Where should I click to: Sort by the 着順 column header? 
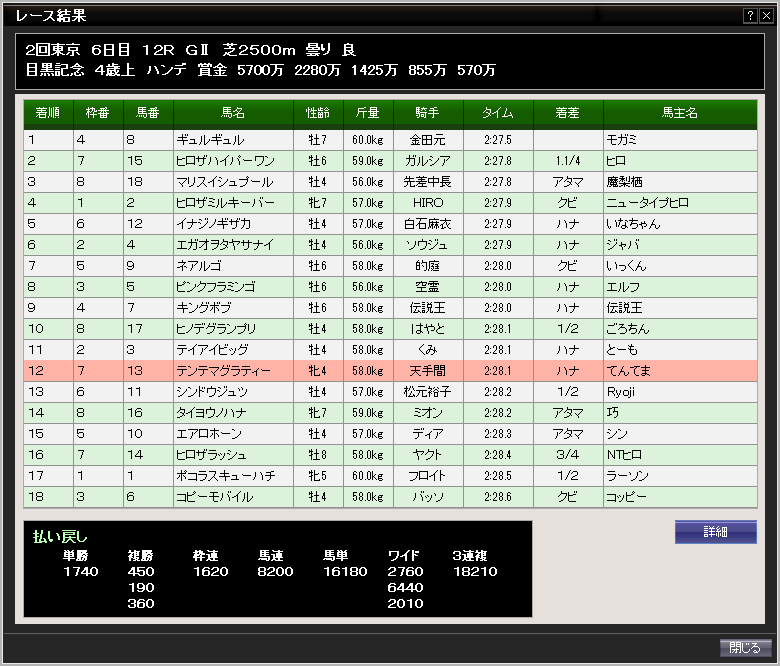pyautogui.click(x=48, y=114)
